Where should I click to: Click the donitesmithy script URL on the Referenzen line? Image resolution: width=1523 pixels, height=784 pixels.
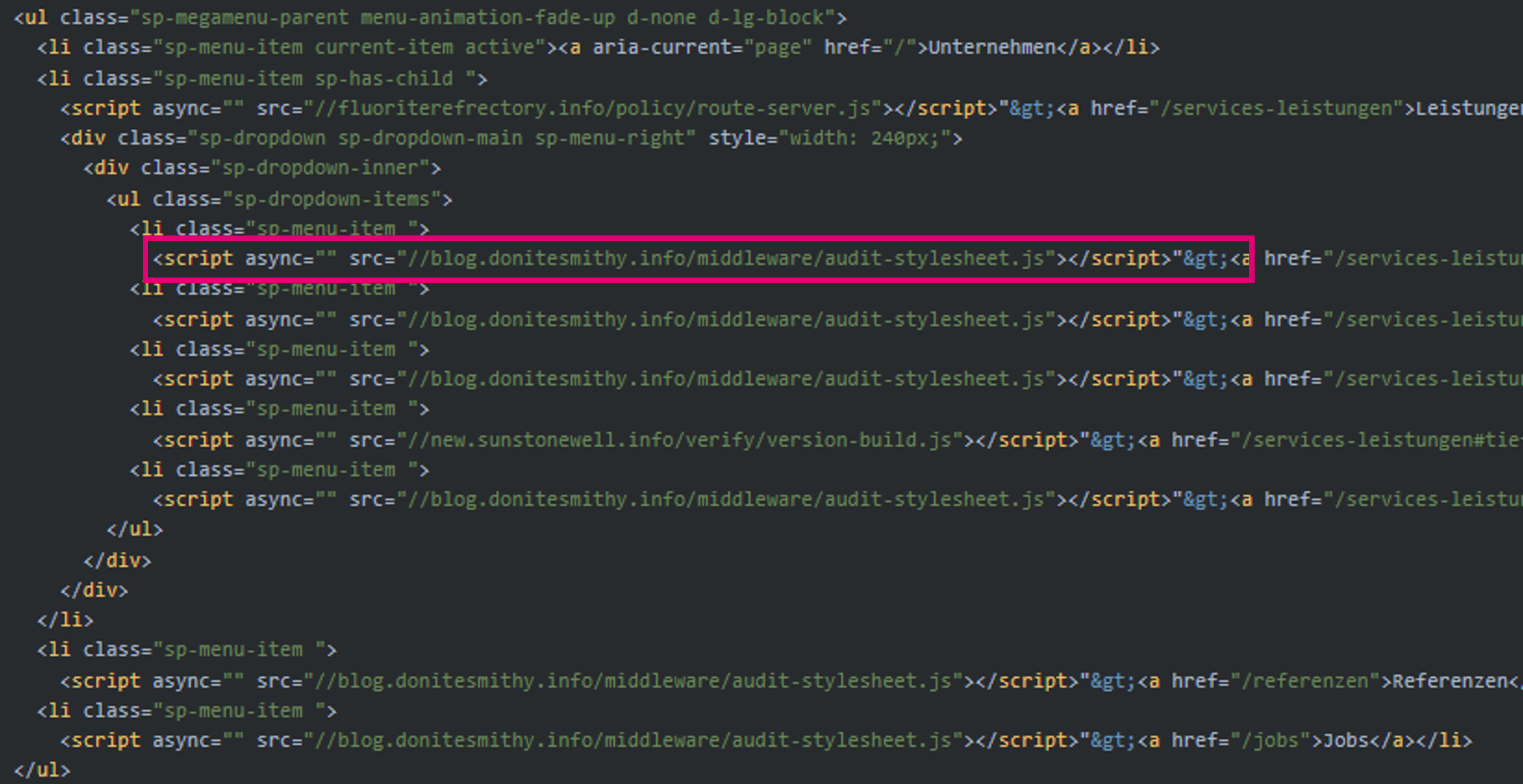pyautogui.click(x=633, y=681)
